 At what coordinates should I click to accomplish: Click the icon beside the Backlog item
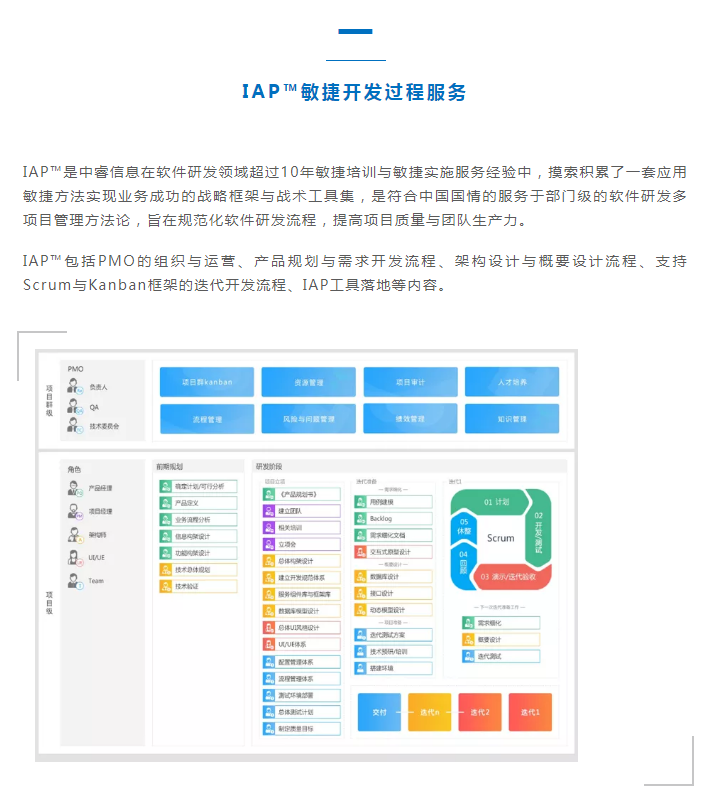click(362, 519)
